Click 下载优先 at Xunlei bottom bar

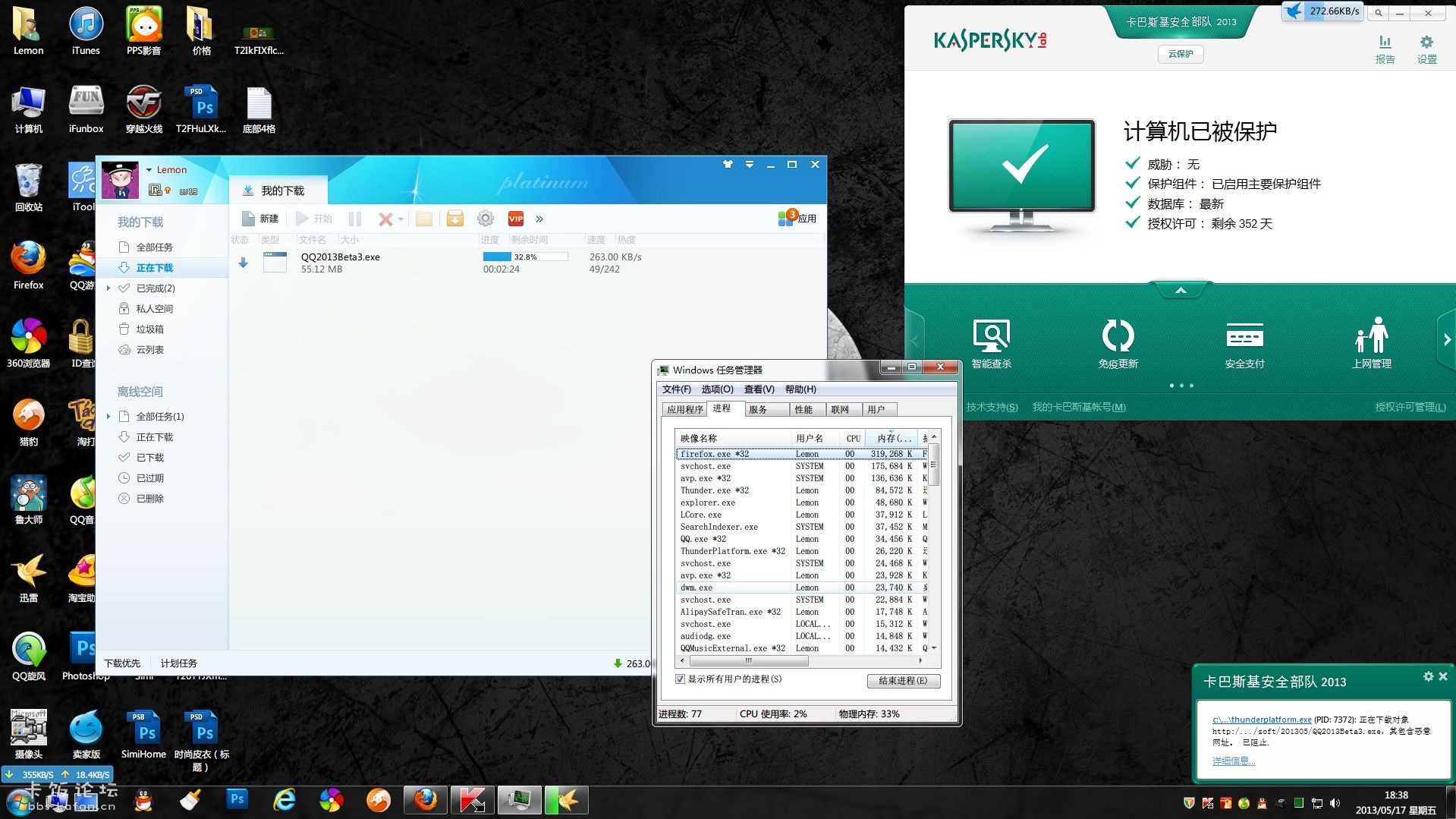(122, 663)
